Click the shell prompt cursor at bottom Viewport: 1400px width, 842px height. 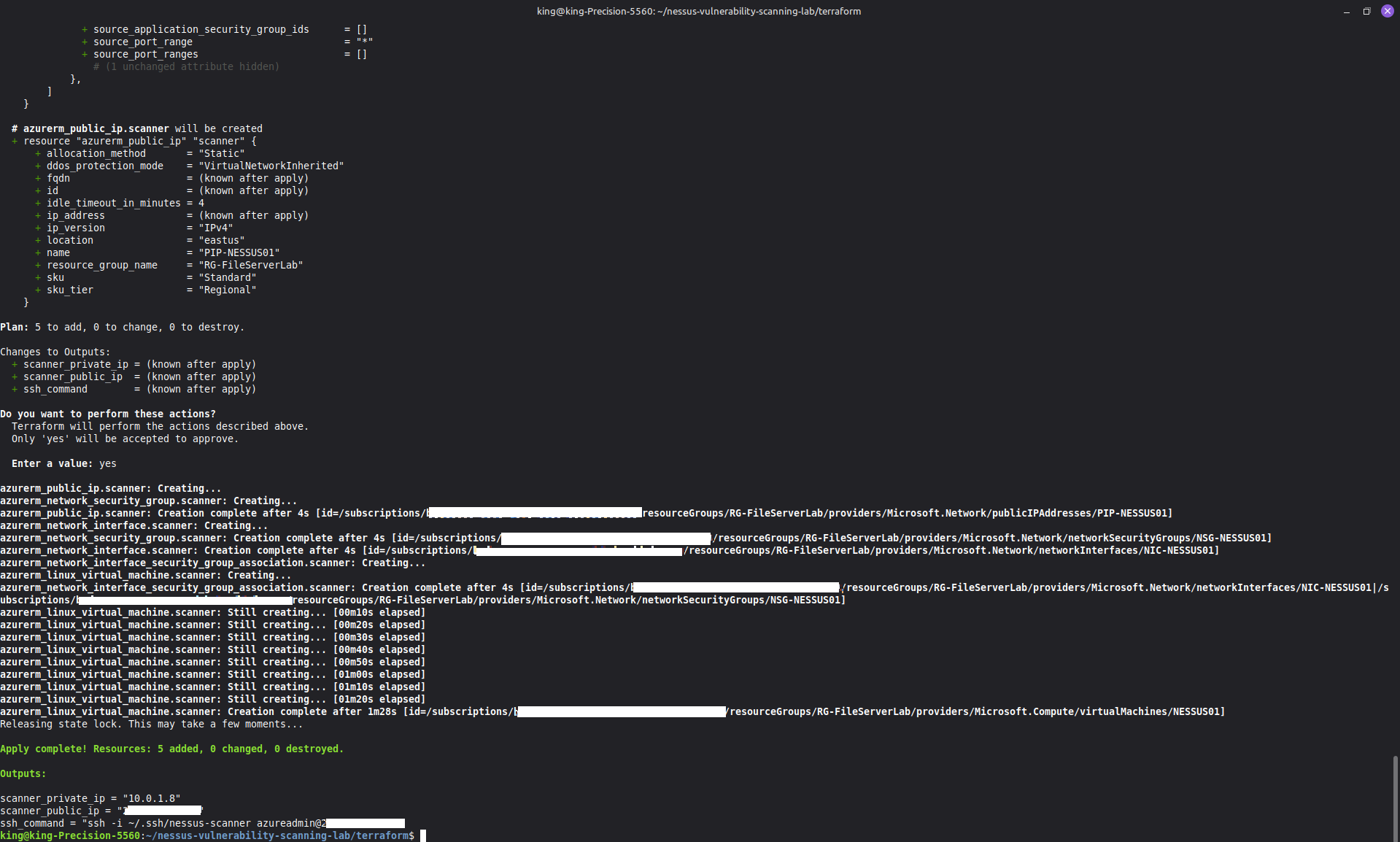coord(422,835)
